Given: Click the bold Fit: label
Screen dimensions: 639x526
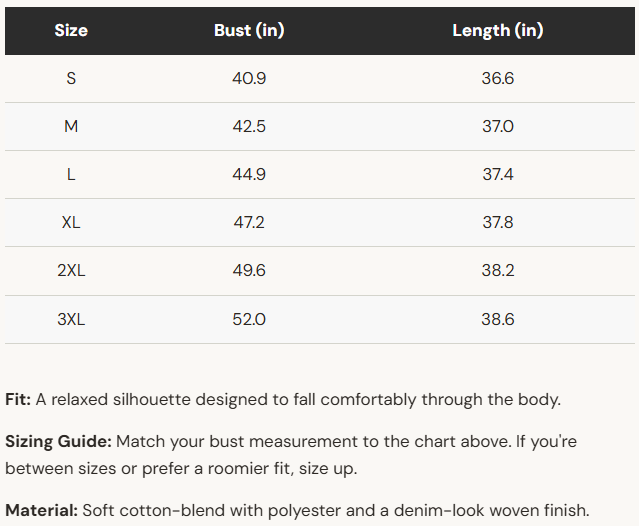Looking at the screenshot, I should click(x=18, y=399).
